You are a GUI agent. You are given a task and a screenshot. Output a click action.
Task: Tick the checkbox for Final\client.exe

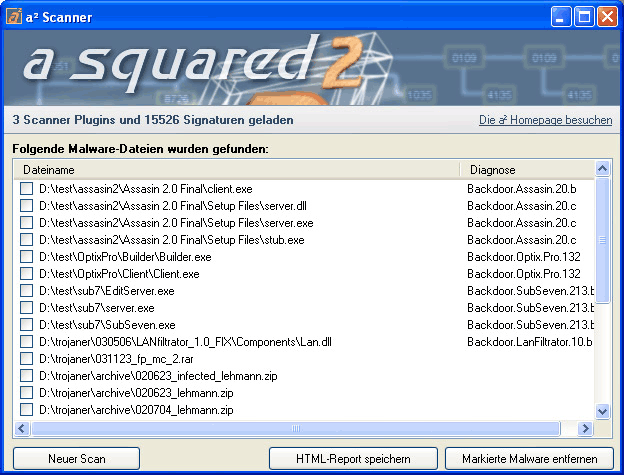click(26, 189)
